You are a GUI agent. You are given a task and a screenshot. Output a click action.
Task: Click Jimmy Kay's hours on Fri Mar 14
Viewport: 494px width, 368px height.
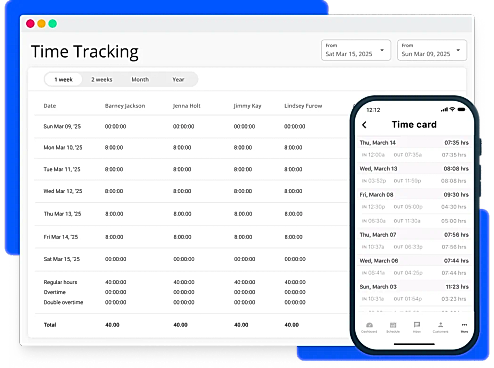point(243,237)
